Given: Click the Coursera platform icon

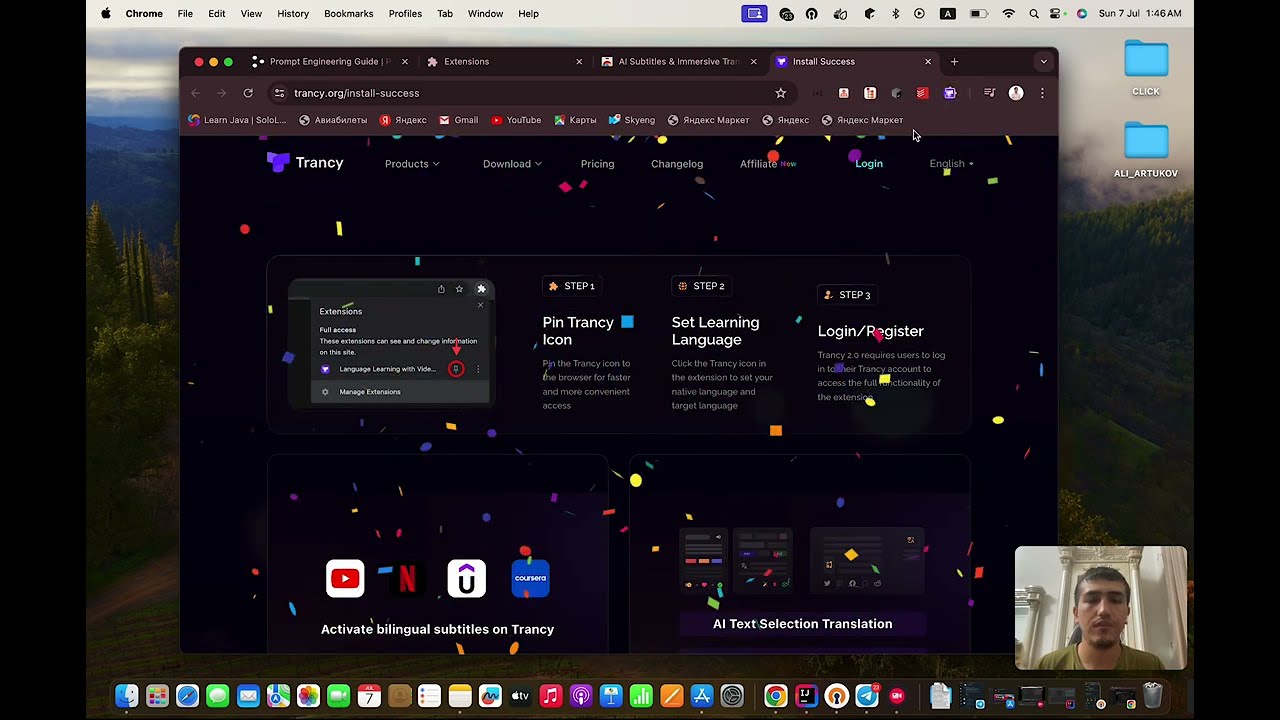Looking at the screenshot, I should (530, 578).
